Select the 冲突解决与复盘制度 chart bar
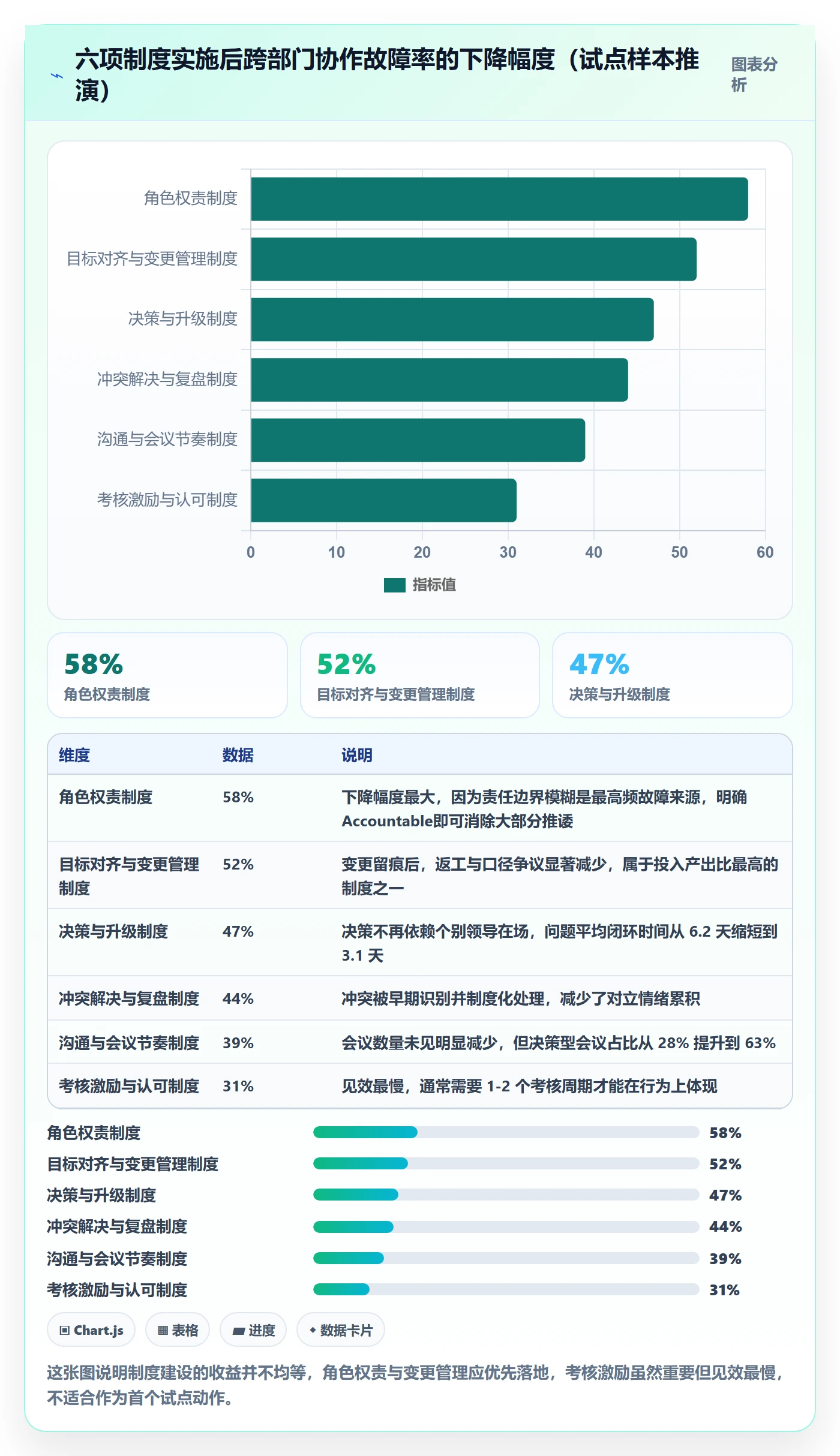This screenshot has height=1456, width=840. [x=439, y=380]
